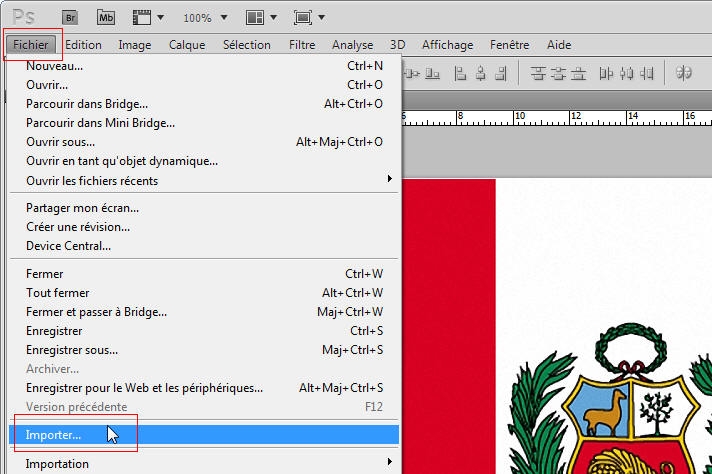Click the Screen Mode icon
The width and height of the screenshot is (712, 474).
click(x=303, y=18)
